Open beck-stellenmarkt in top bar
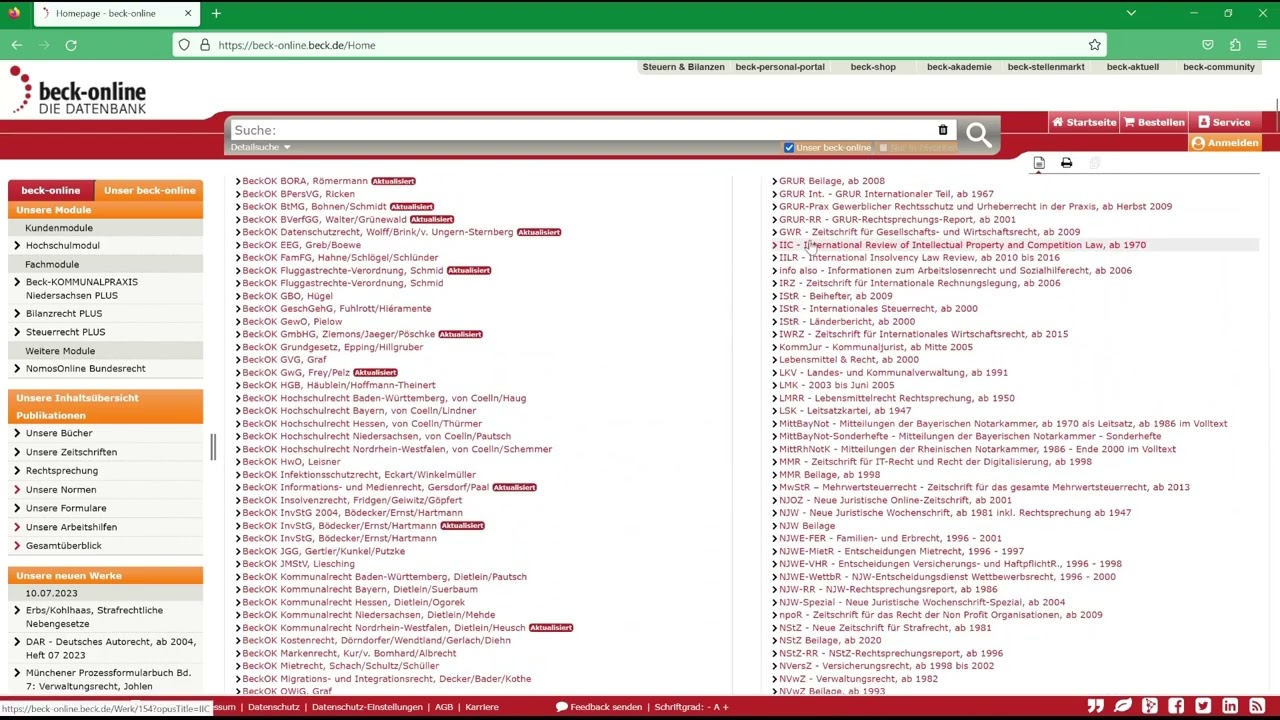Image resolution: width=1280 pixels, height=720 pixels. point(1046,67)
